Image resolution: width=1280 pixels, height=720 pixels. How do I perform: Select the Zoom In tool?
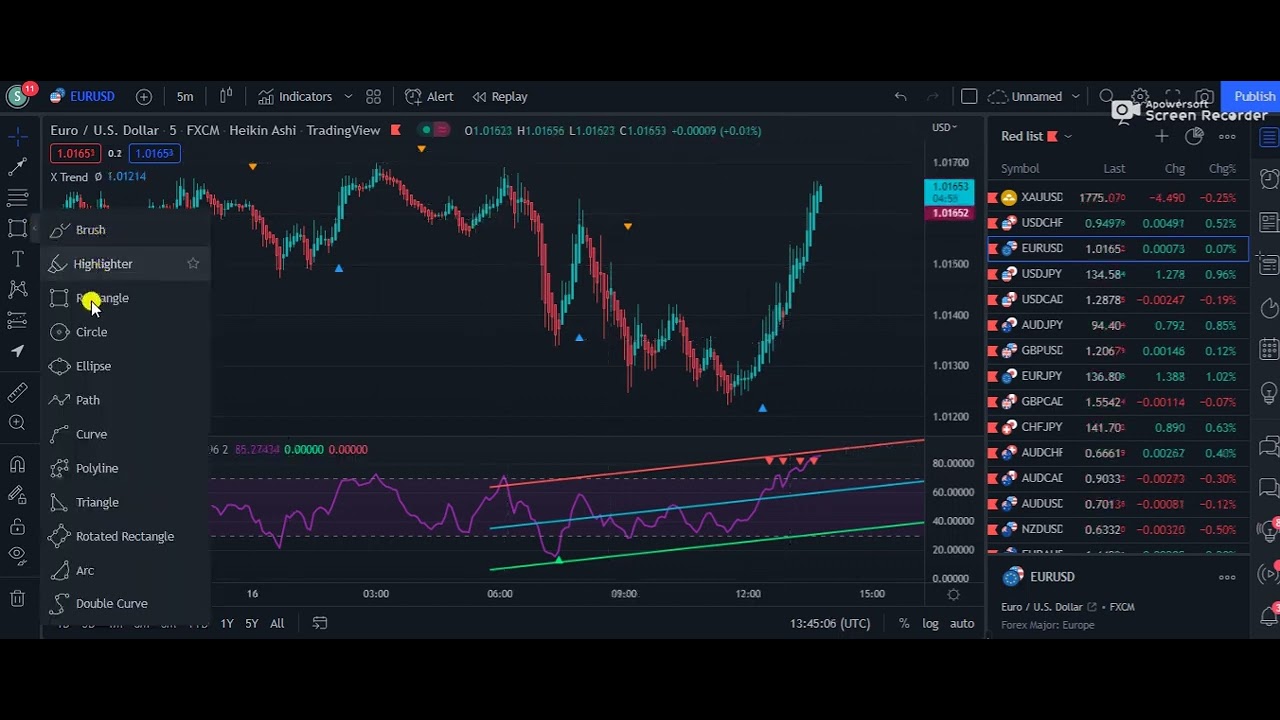coord(17,423)
